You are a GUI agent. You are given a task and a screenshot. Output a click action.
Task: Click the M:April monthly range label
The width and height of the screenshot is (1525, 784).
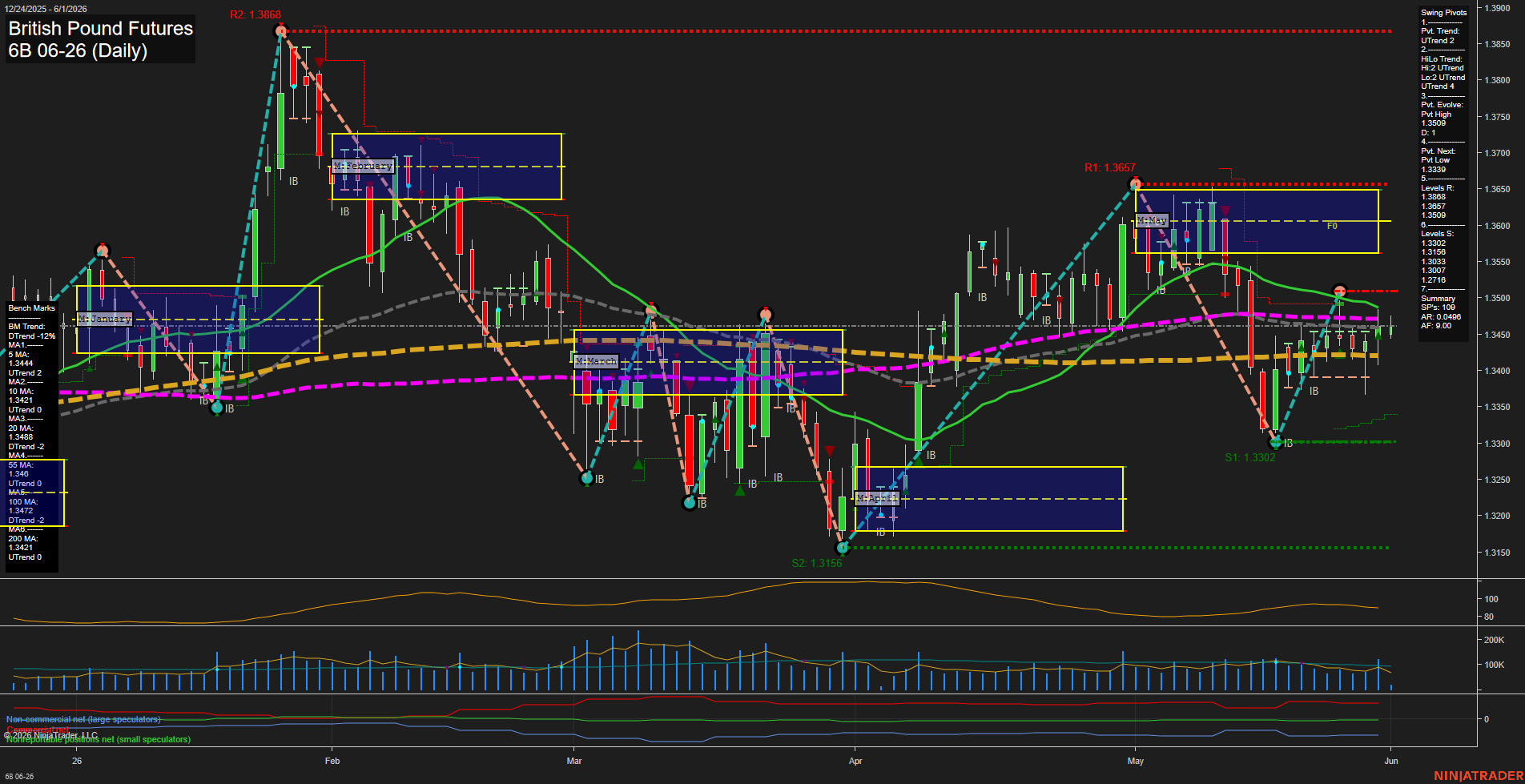point(877,498)
